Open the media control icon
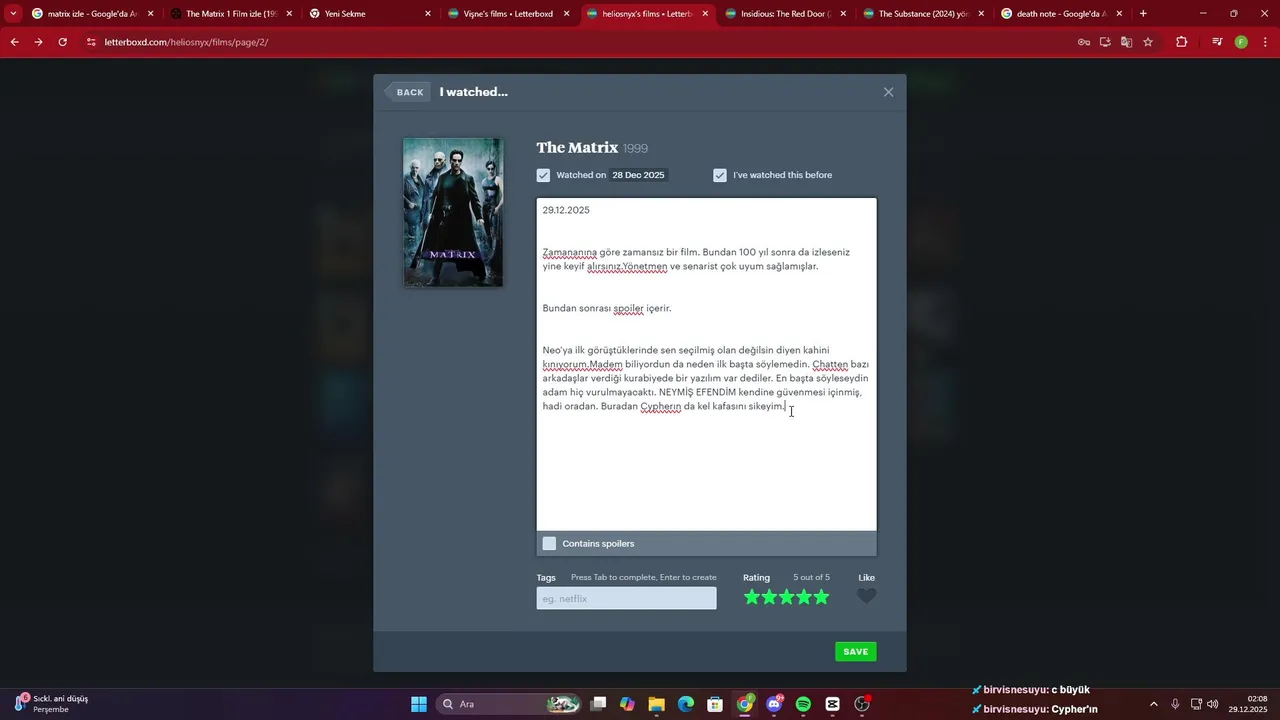The width and height of the screenshot is (1280, 720). pyautogui.click(x=1217, y=42)
